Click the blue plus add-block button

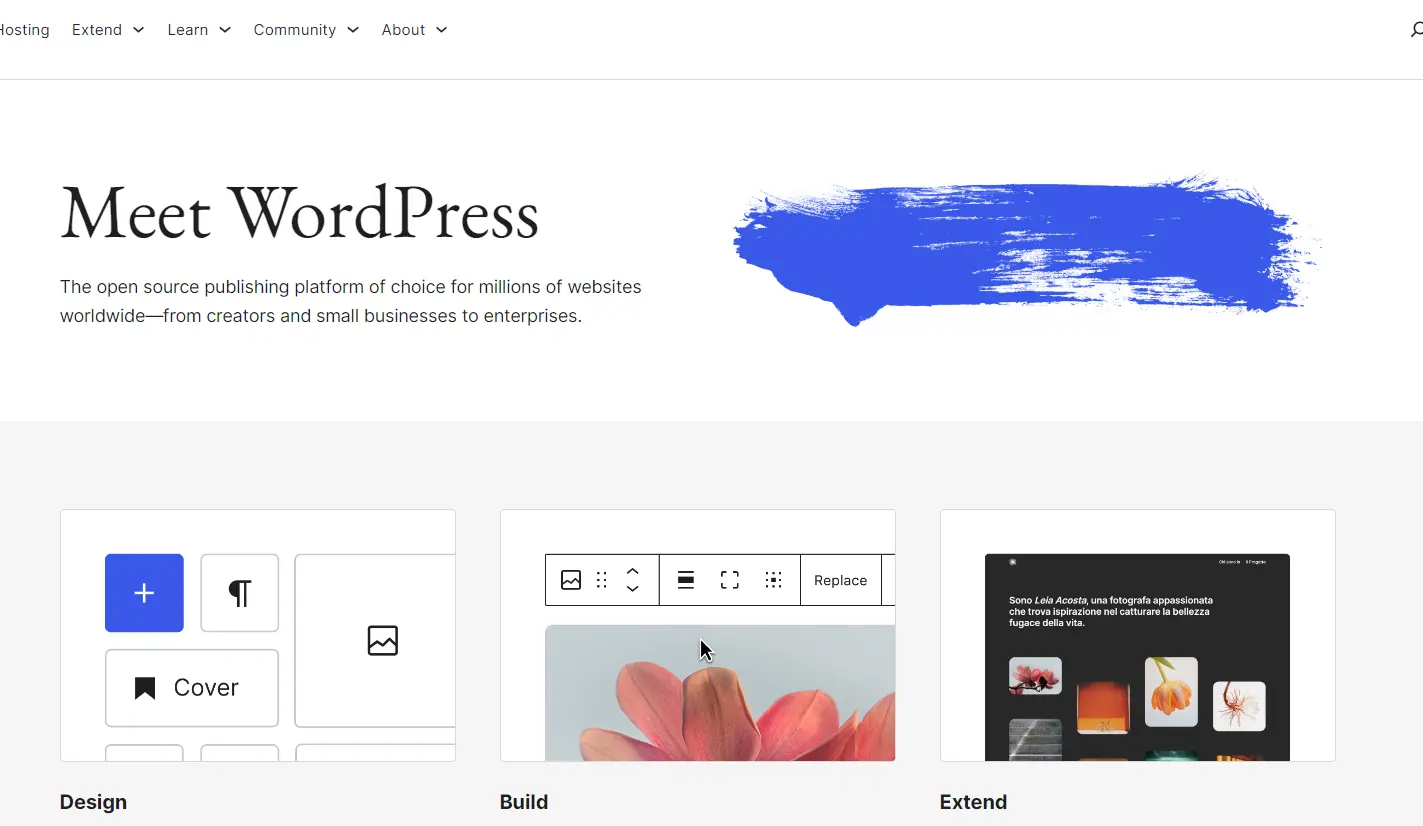tap(144, 593)
